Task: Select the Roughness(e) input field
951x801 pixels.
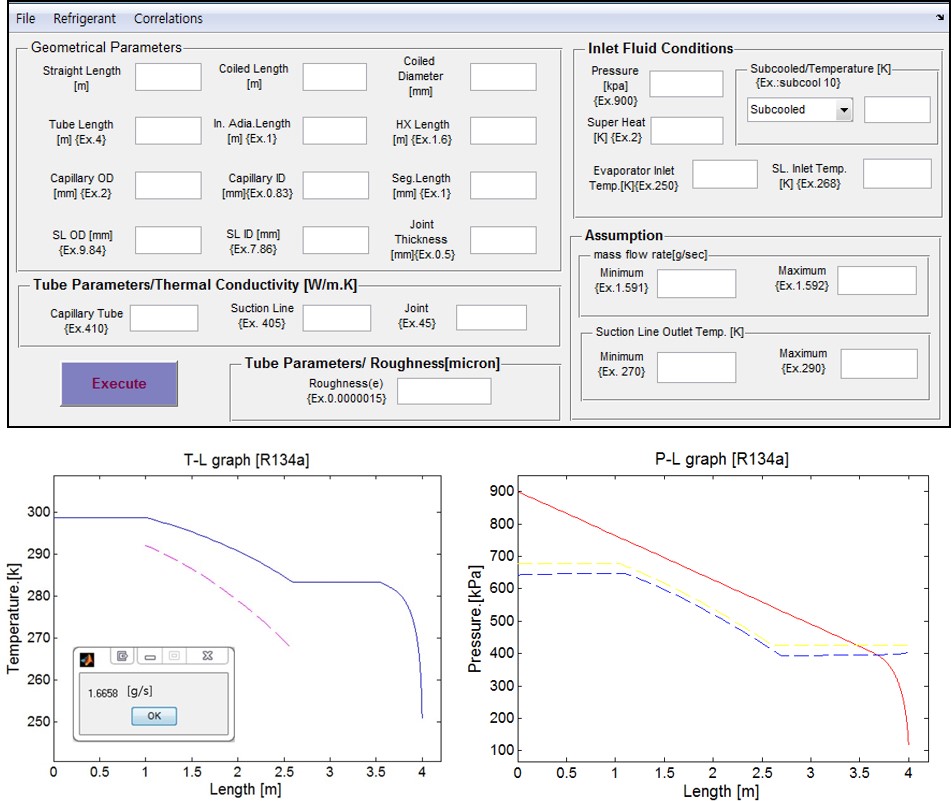Action: click(444, 391)
